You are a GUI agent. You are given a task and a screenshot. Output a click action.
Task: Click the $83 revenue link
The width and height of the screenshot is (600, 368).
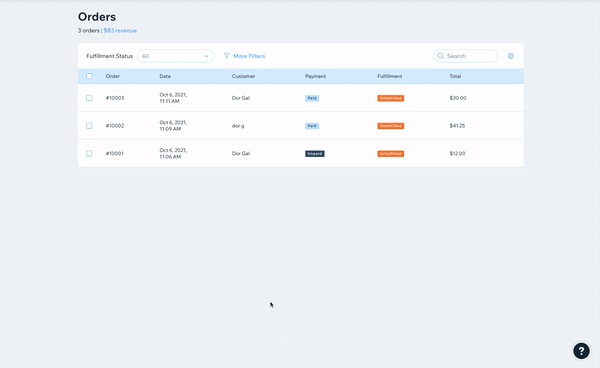click(x=120, y=31)
